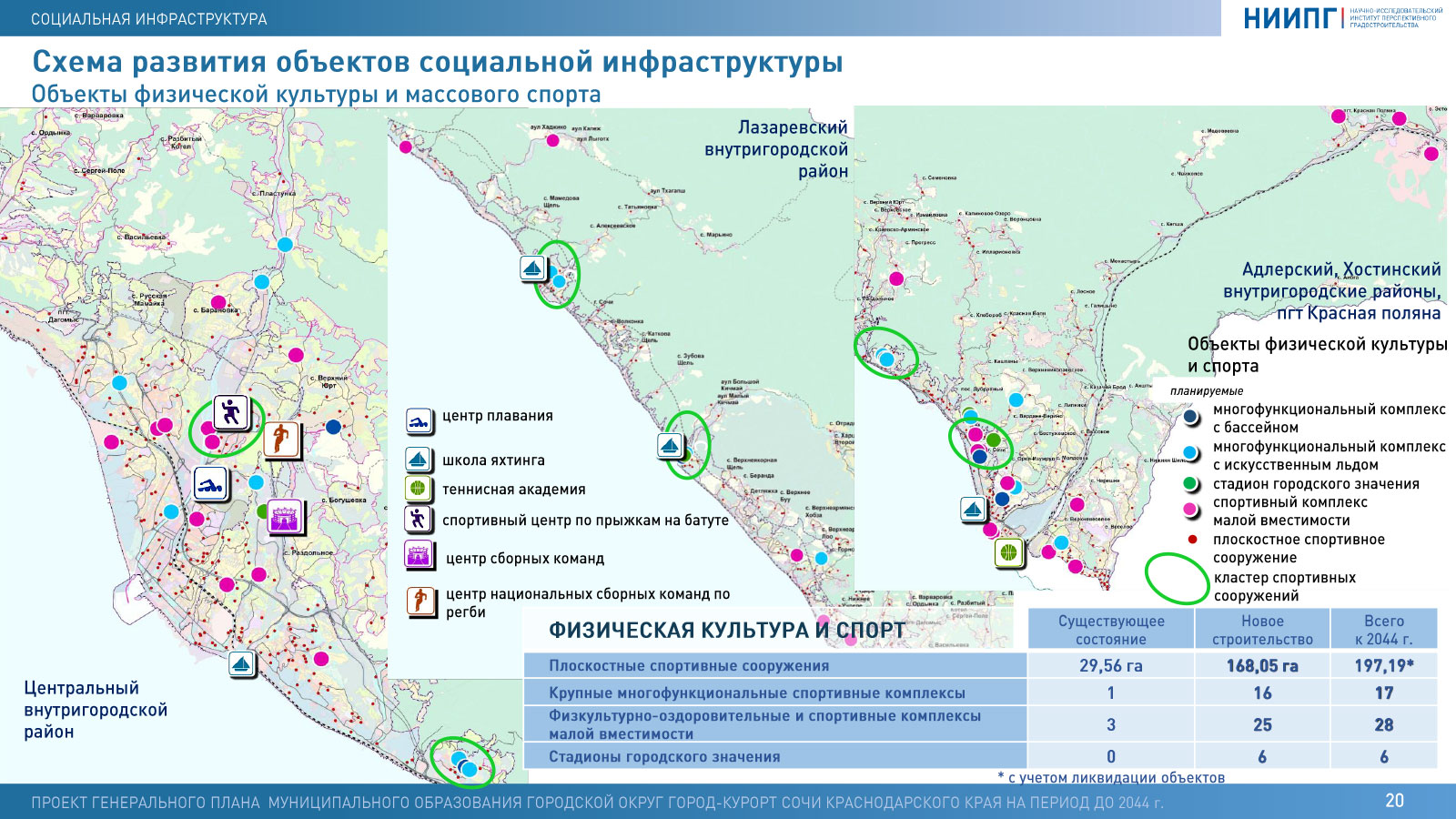Click the tennis ball icon on the Adler map
The height and width of the screenshot is (819, 1456).
(1009, 552)
